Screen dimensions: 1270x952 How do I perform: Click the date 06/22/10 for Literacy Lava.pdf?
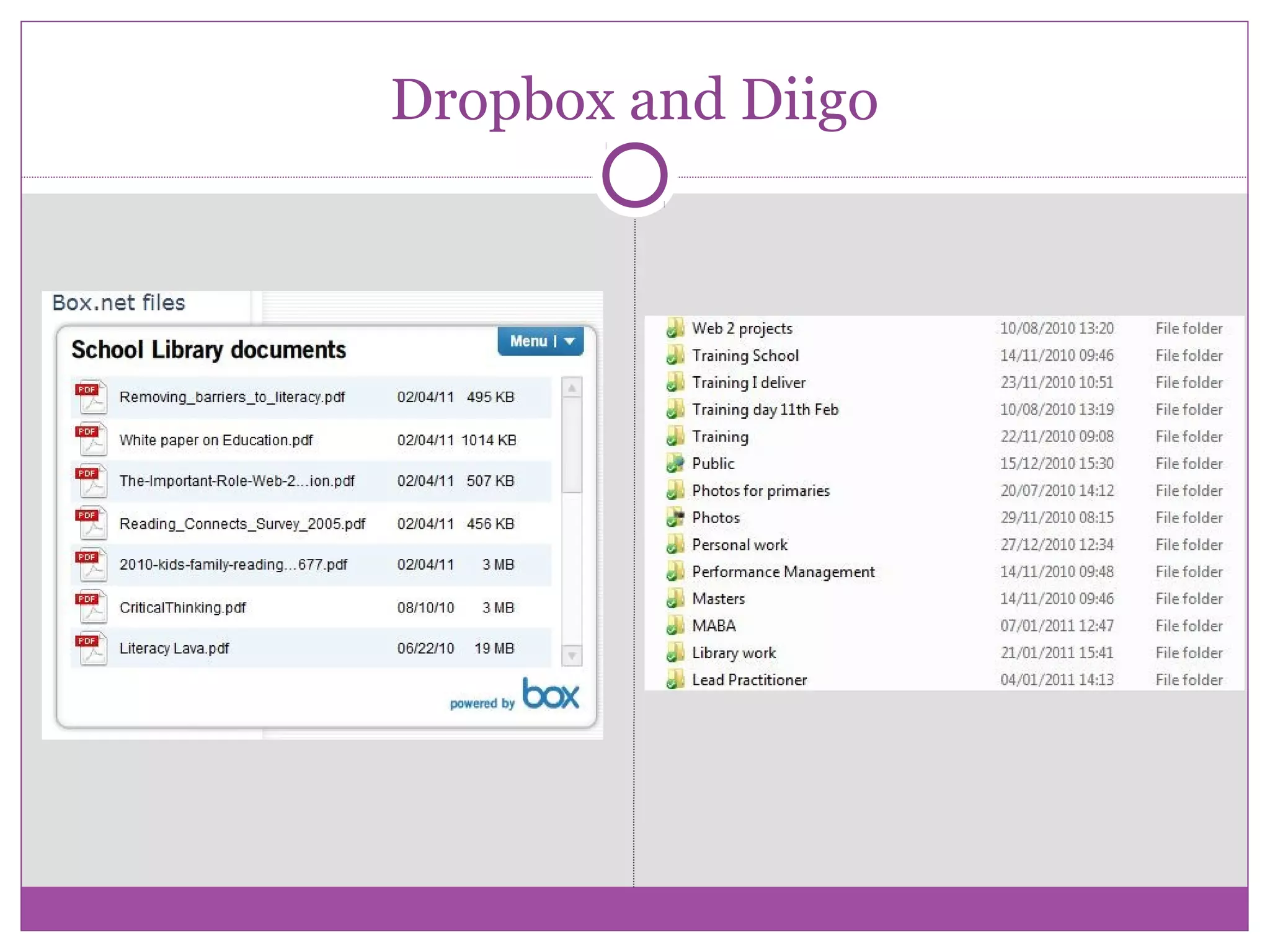(425, 648)
